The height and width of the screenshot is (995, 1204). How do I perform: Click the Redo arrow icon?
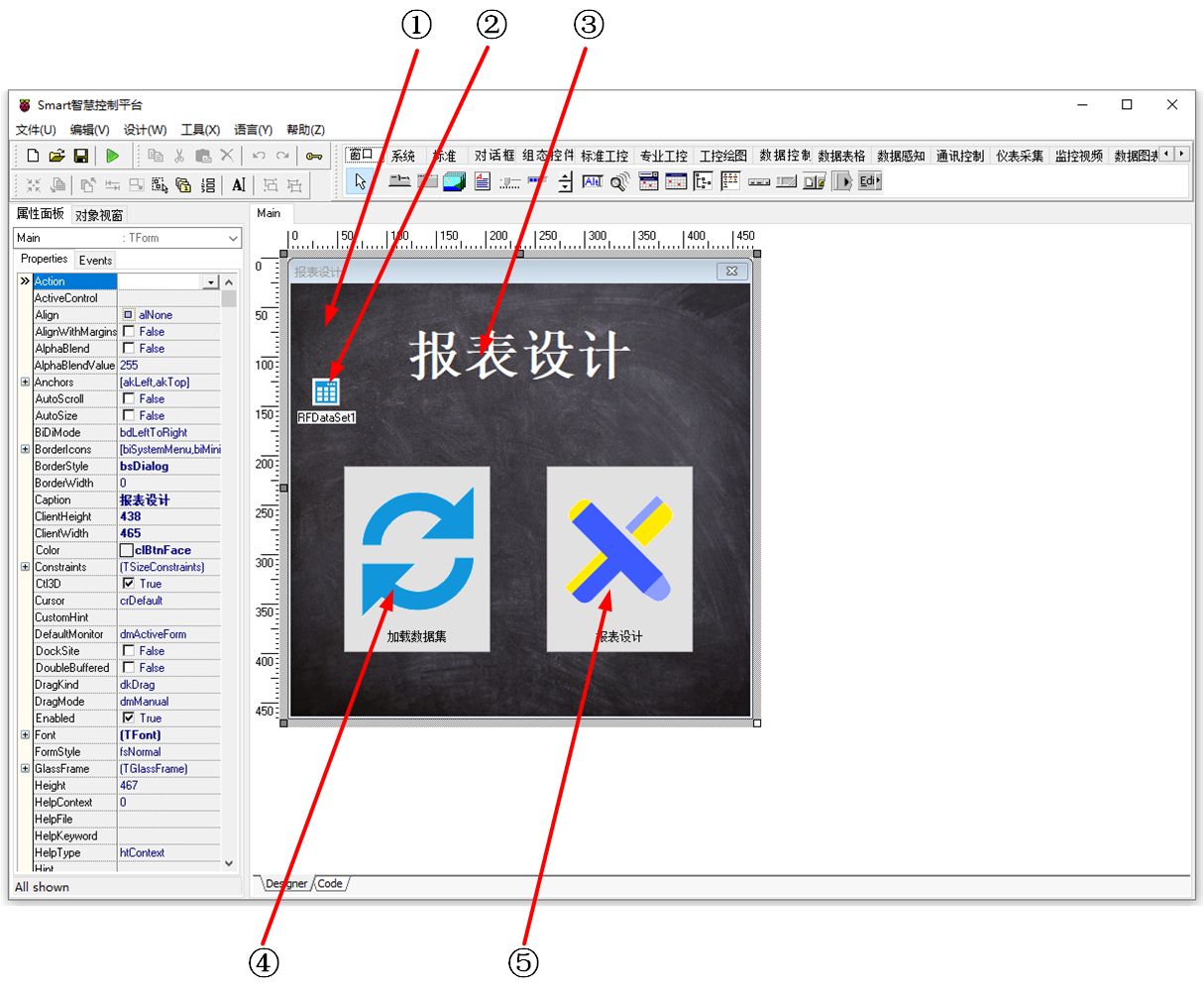coord(282,156)
